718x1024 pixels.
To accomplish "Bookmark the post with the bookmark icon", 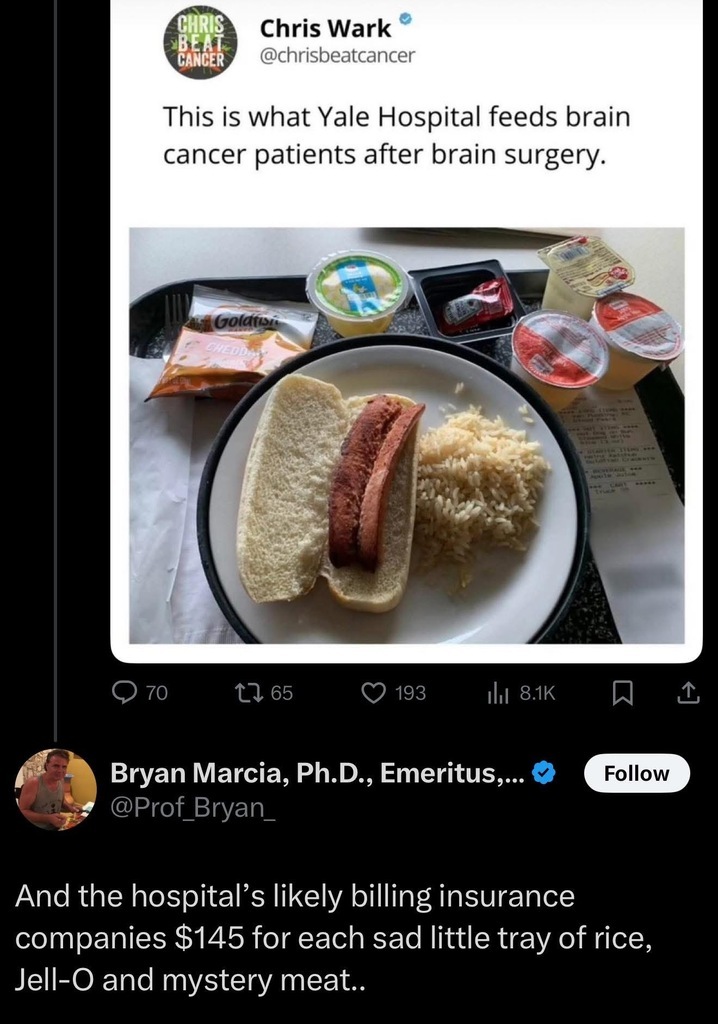I will click(x=621, y=693).
